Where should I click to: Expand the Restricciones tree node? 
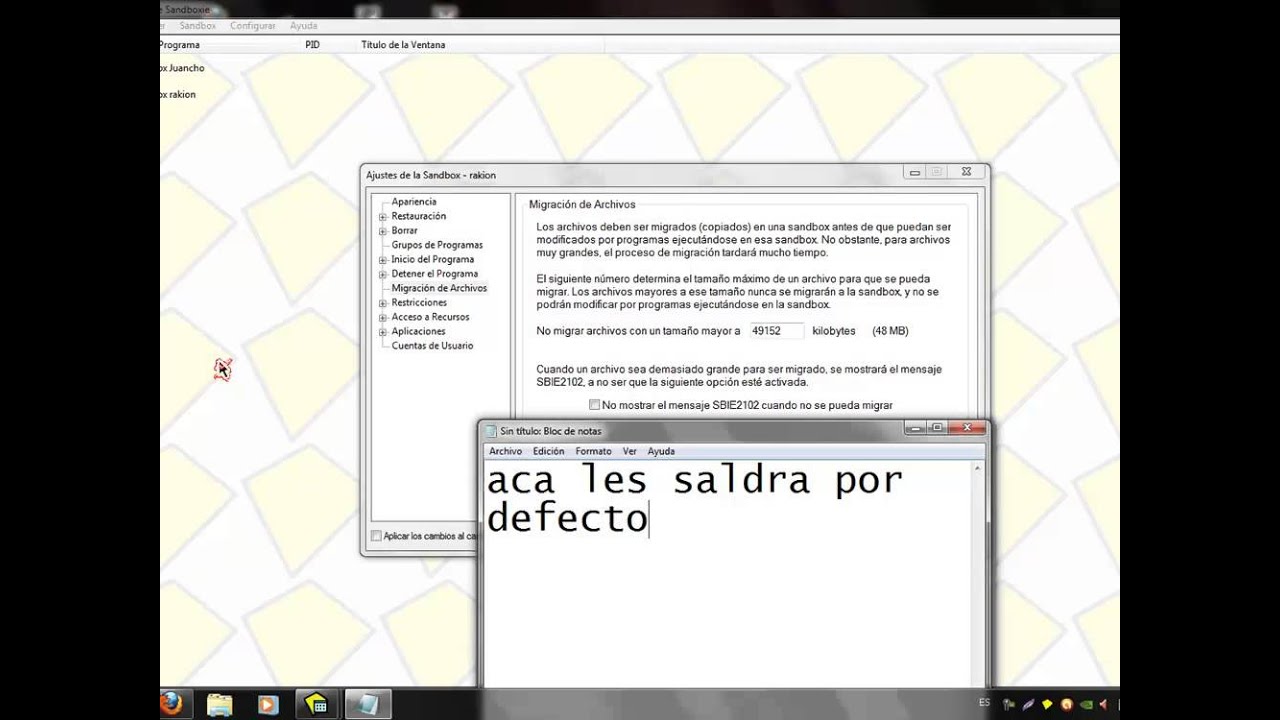pyautogui.click(x=383, y=303)
